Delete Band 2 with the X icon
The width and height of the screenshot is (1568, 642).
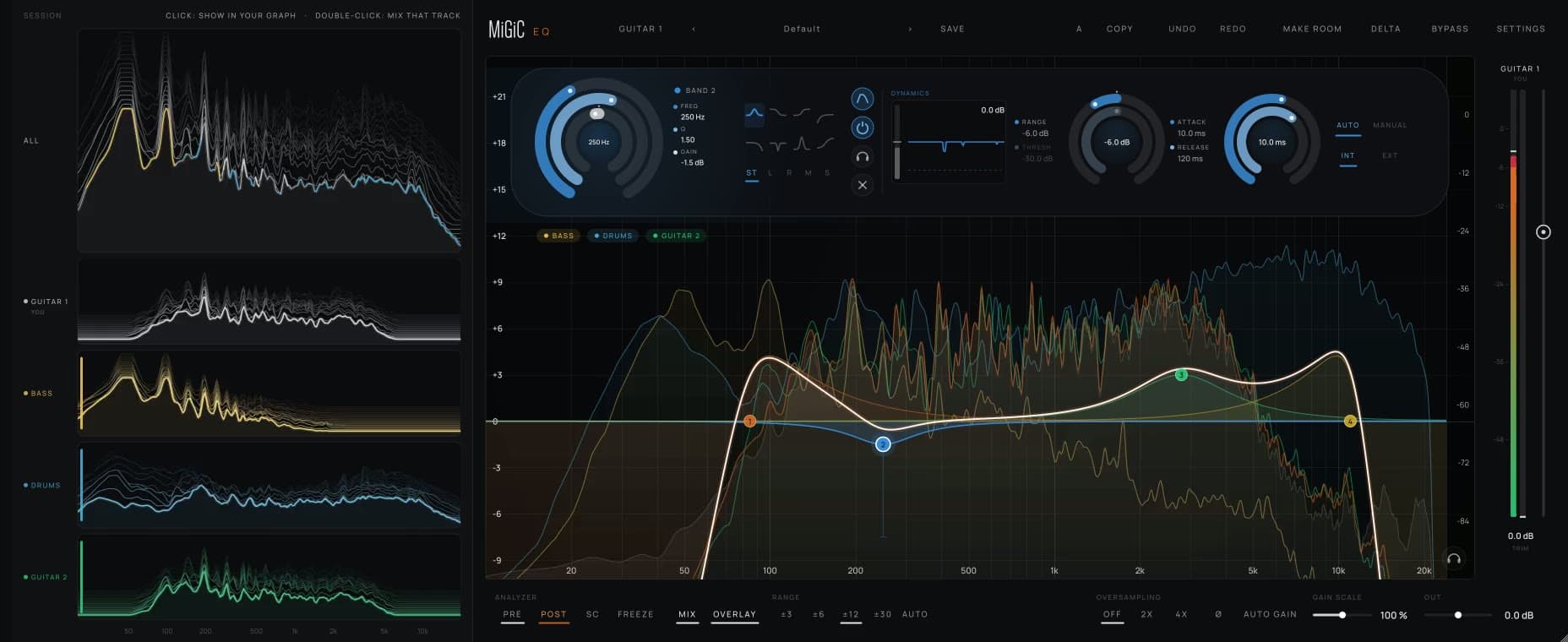click(862, 184)
